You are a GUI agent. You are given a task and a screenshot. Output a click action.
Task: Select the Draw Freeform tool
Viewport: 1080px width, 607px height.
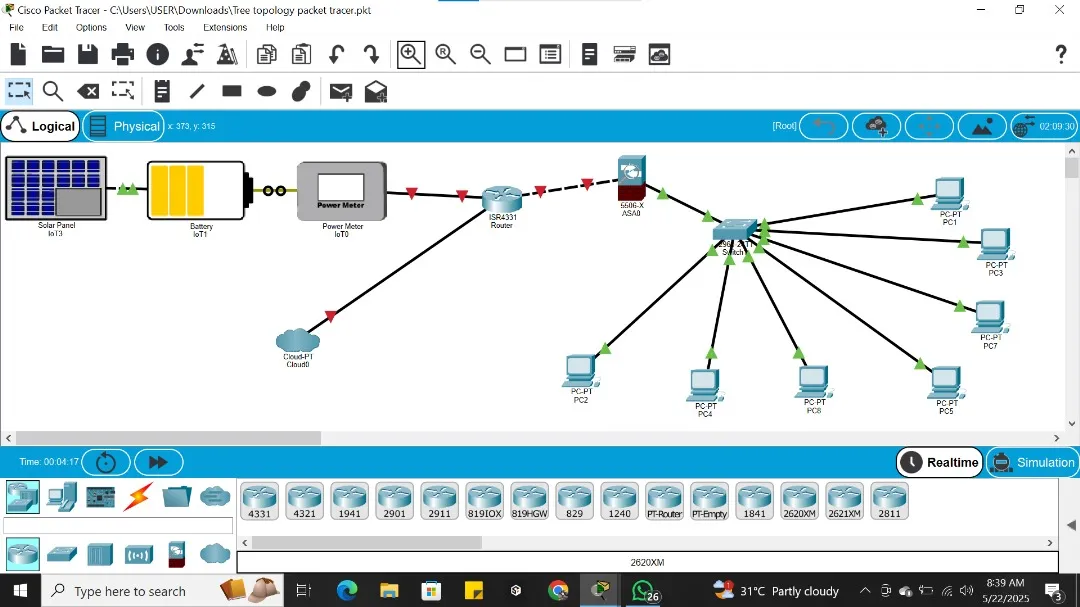pos(301,91)
